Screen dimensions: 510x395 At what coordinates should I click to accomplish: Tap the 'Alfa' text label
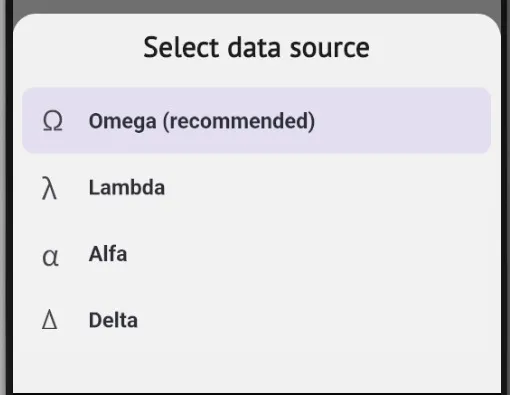tap(108, 254)
